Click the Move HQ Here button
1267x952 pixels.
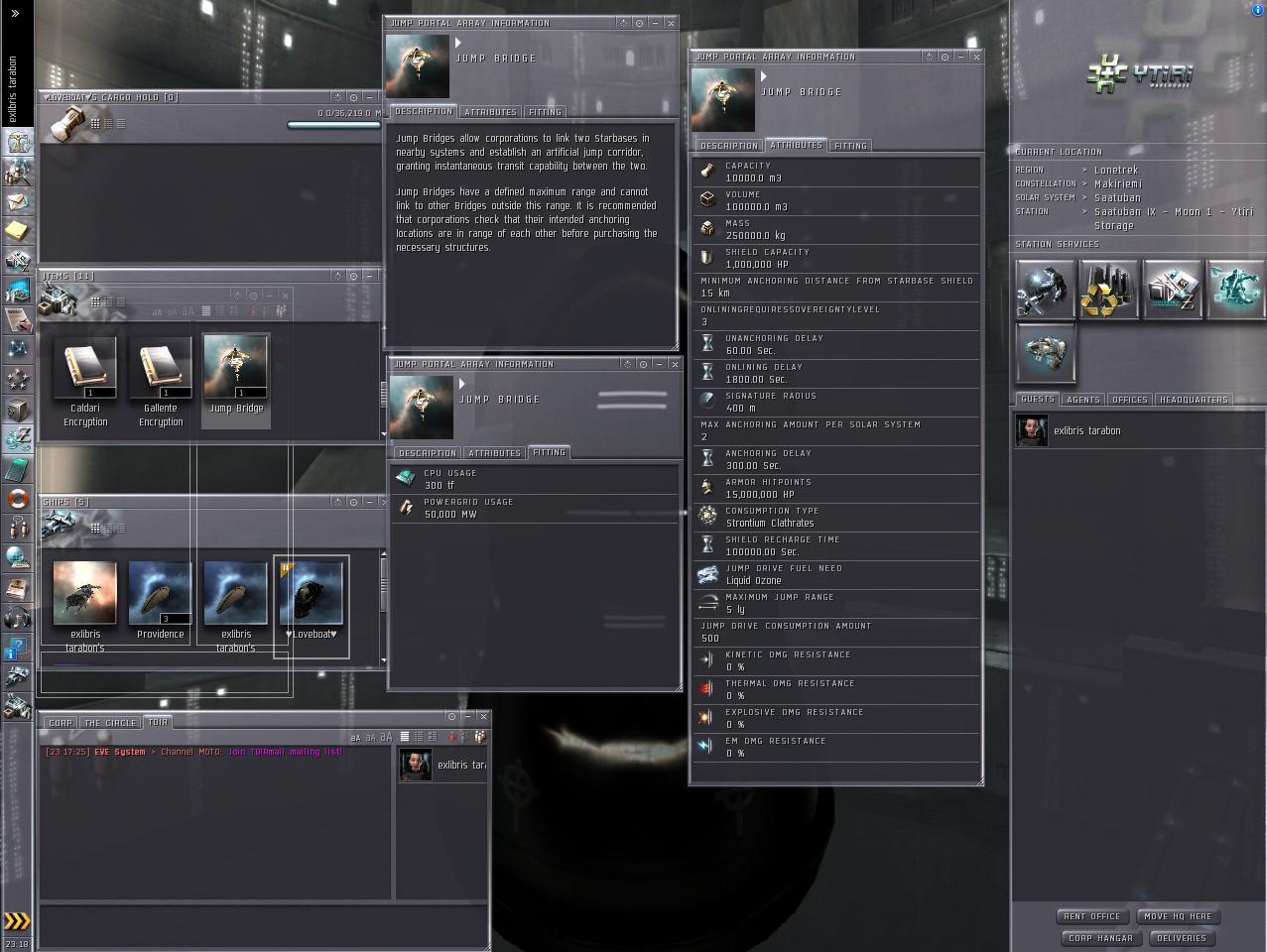pyautogui.click(x=1178, y=916)
